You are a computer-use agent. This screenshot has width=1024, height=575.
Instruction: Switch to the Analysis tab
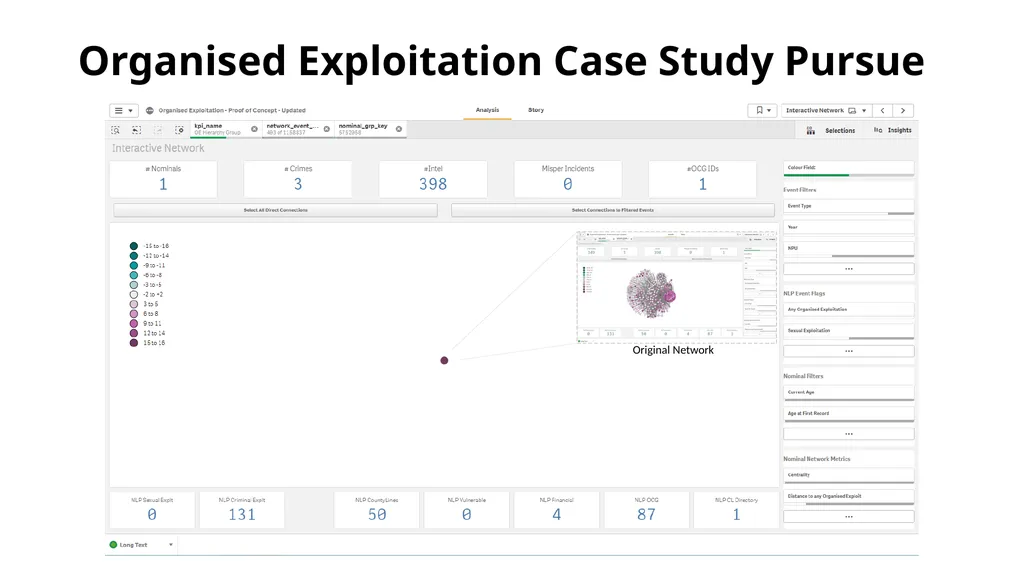[x=487, y=110]
